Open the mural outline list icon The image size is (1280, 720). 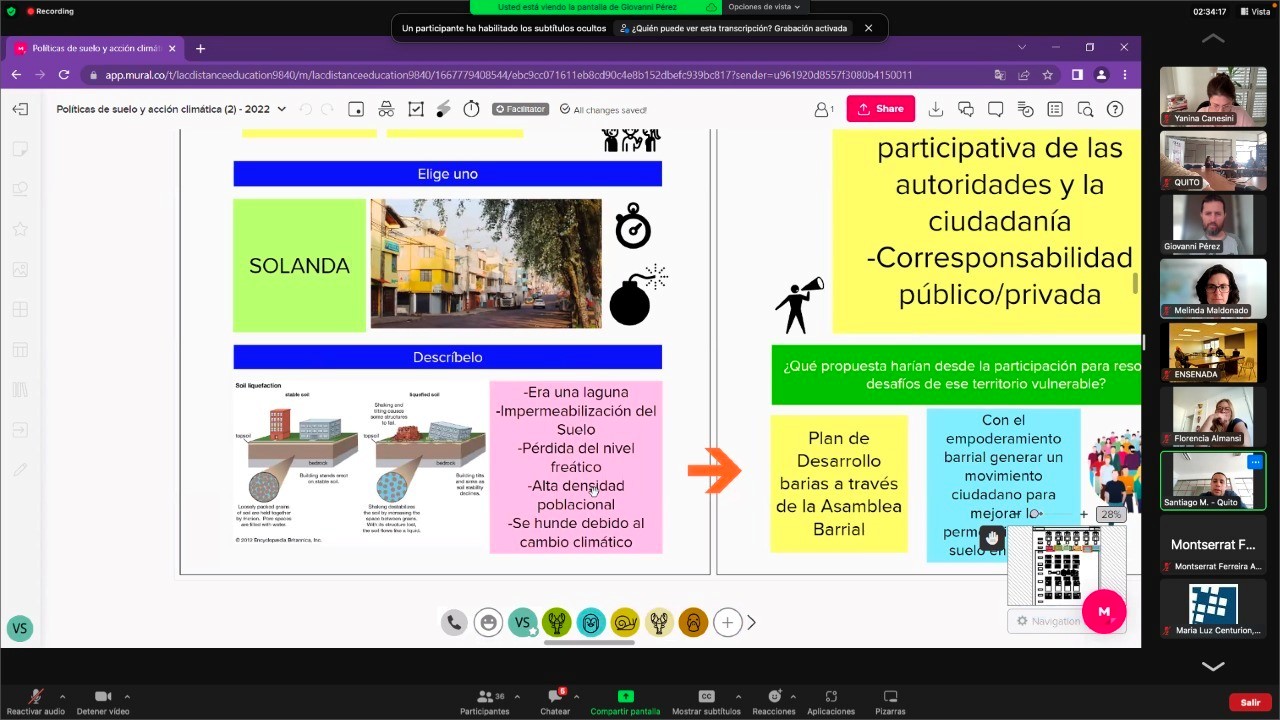coord(1056,109)
